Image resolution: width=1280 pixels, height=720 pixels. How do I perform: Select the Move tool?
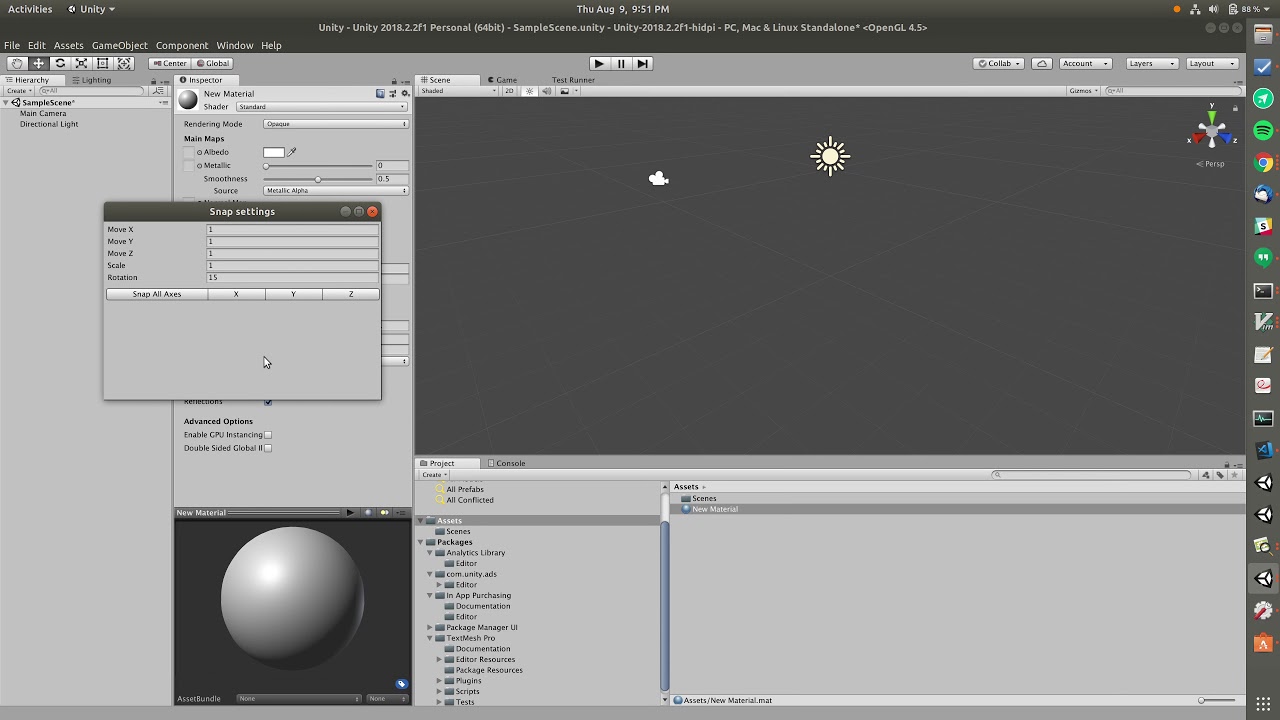pos(39,63)
